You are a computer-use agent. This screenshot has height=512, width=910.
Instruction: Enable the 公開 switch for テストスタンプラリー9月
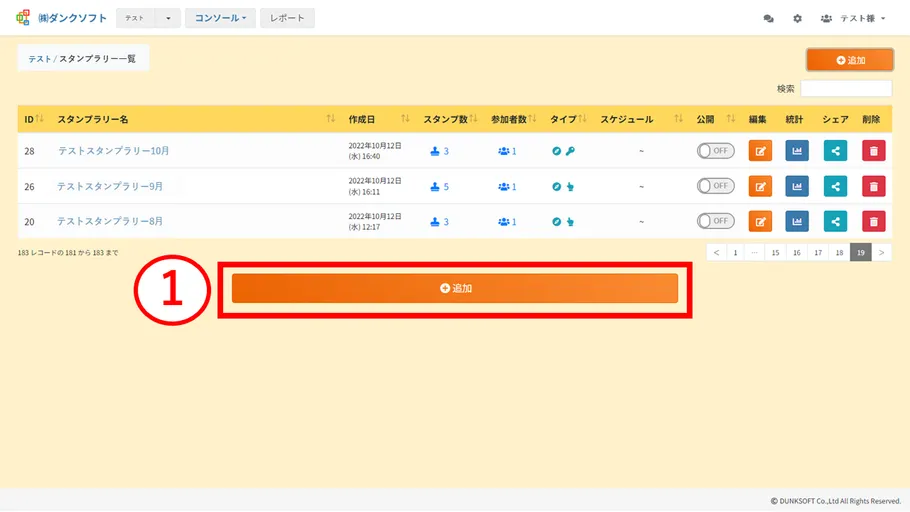[x=715, y=186]
